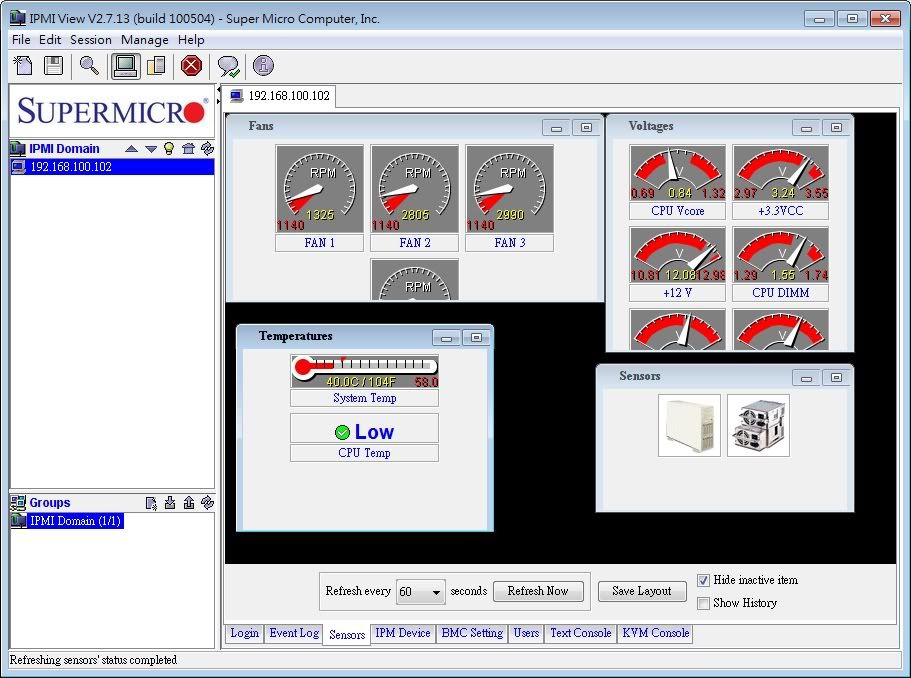Click the upper split-pane collapse arrow

[218, 89]
